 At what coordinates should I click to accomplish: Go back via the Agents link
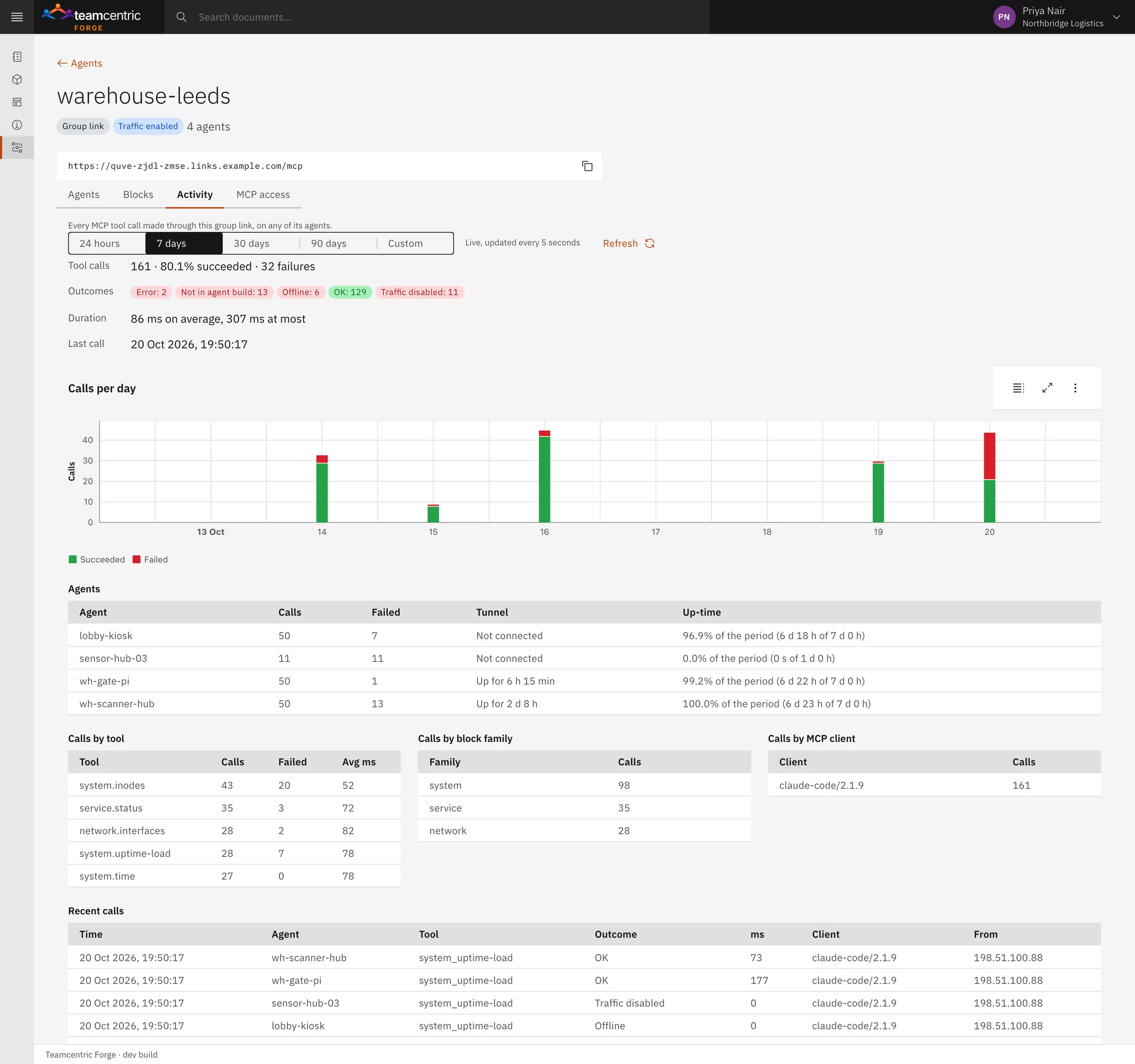tap(79, 63)
